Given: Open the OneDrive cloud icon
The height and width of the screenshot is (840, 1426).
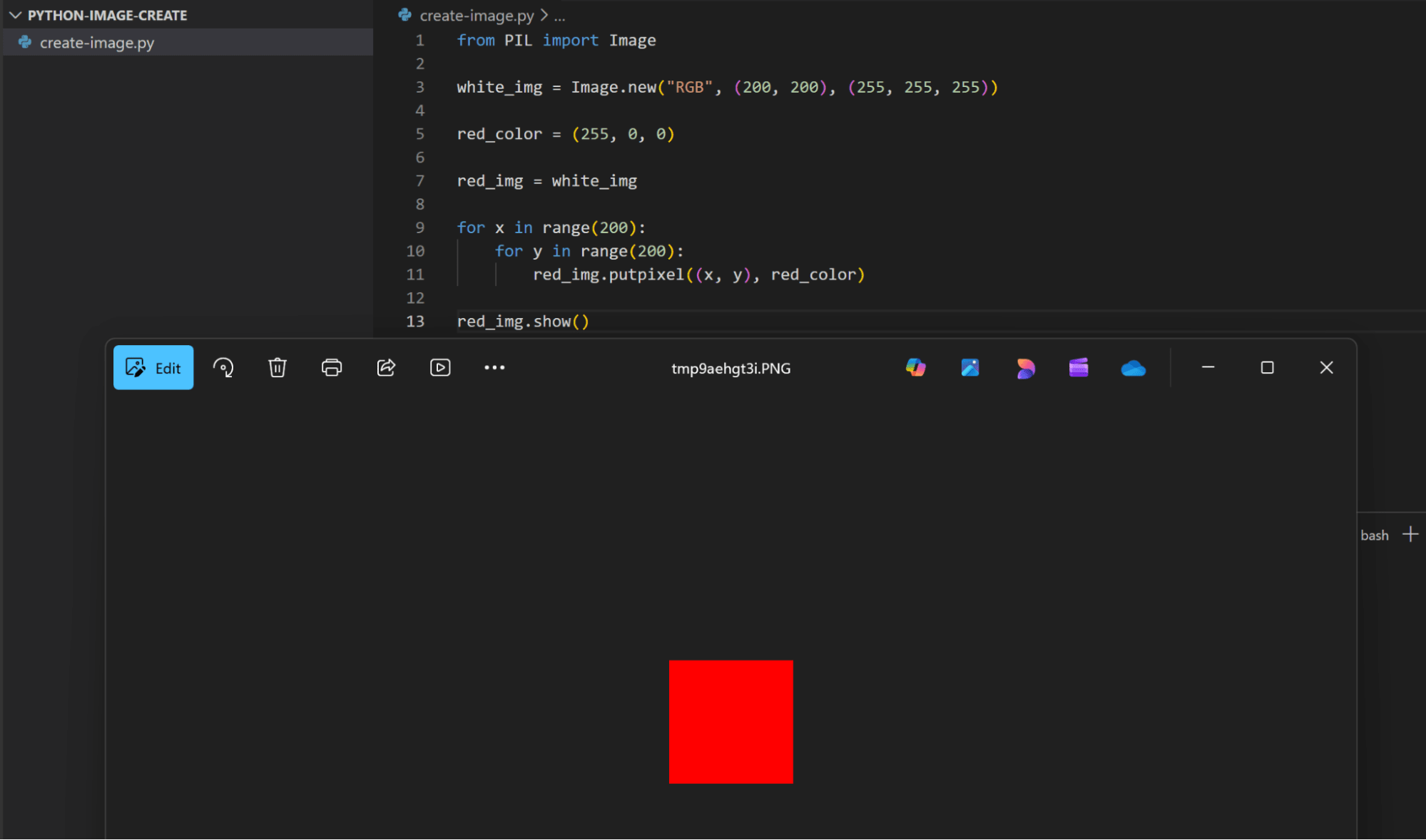Looking at the screenshot, I should point(1133,368).
